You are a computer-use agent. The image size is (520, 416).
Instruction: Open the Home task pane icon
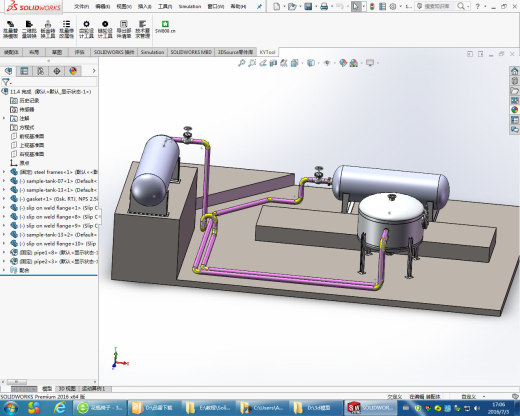coord(515,71)
